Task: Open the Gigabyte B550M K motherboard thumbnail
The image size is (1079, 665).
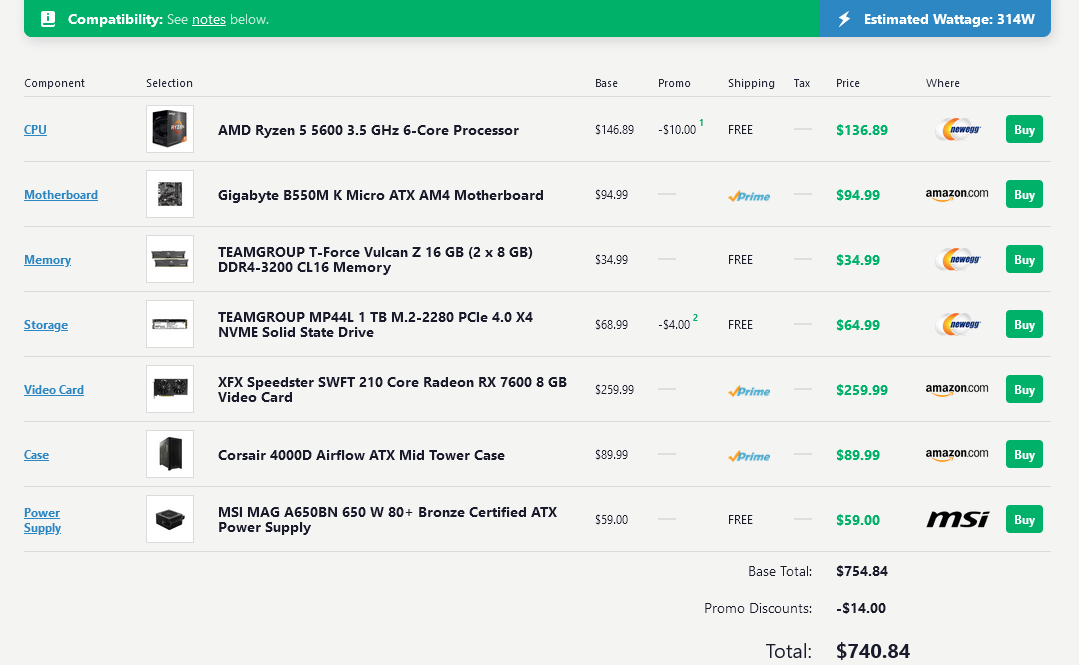Action: tap(170, 194)
